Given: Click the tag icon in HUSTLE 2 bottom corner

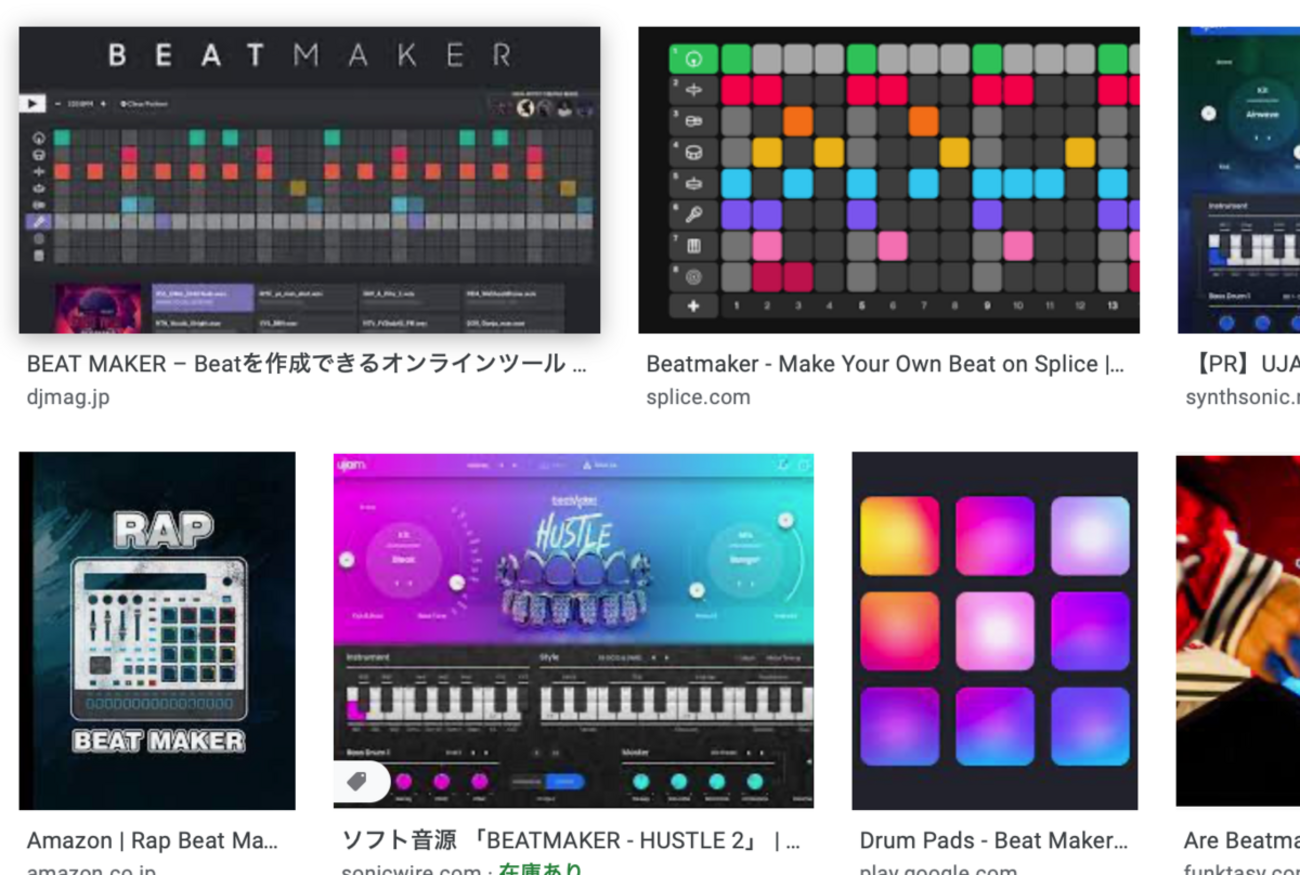Looking at the screenshot, I should pyautogui.click(x=356, y=781).
